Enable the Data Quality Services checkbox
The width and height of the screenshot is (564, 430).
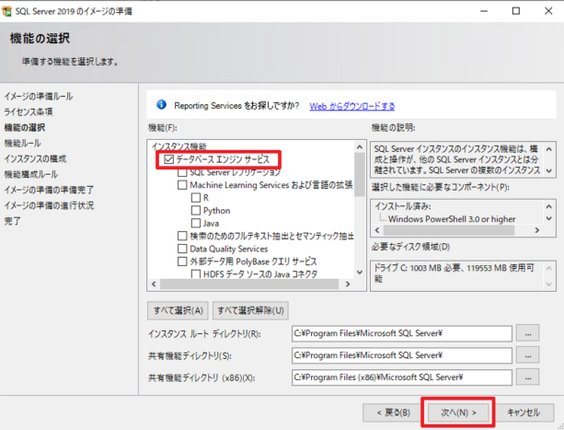[182, 249]
